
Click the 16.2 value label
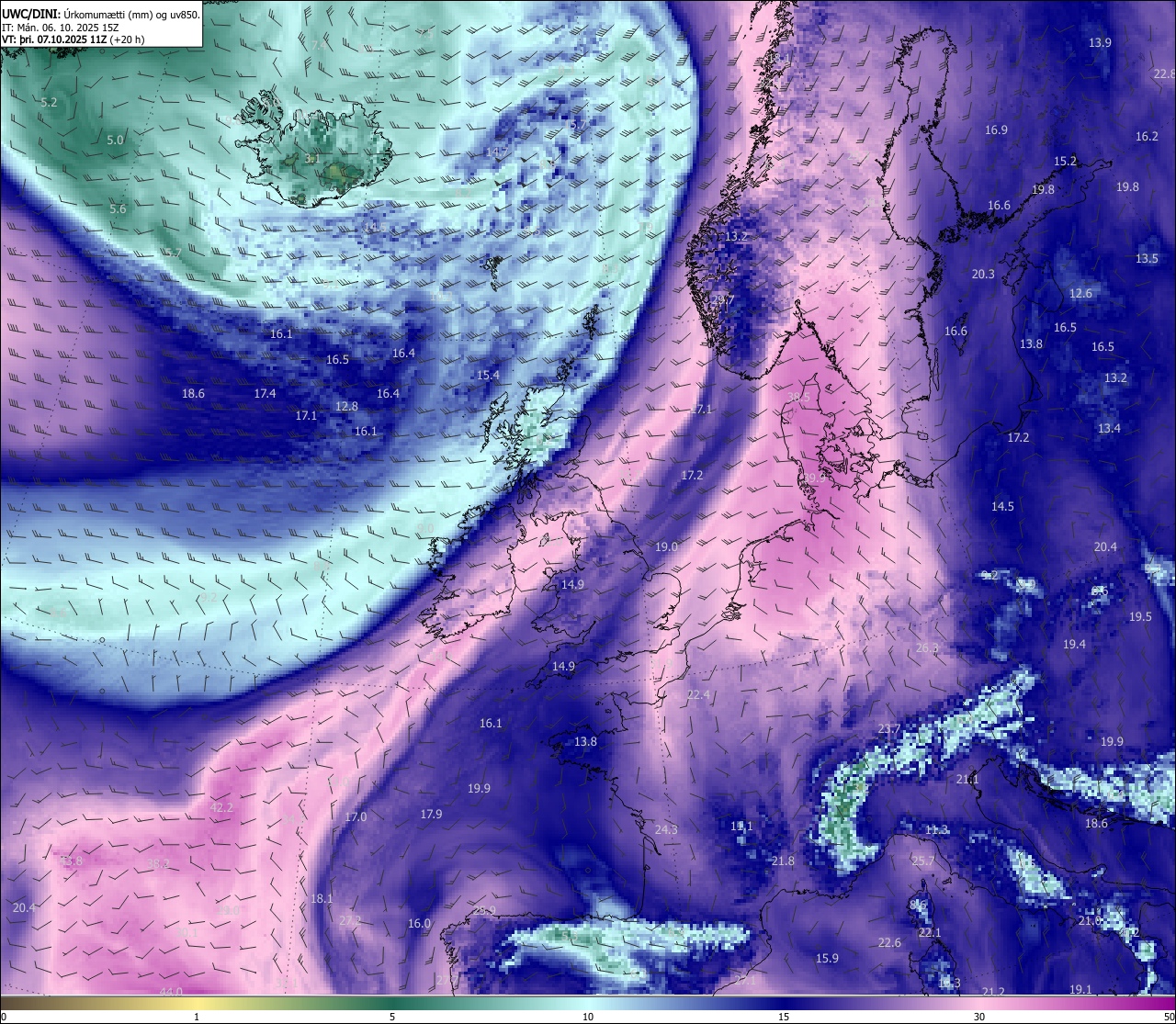click(x=1147, y=136)
